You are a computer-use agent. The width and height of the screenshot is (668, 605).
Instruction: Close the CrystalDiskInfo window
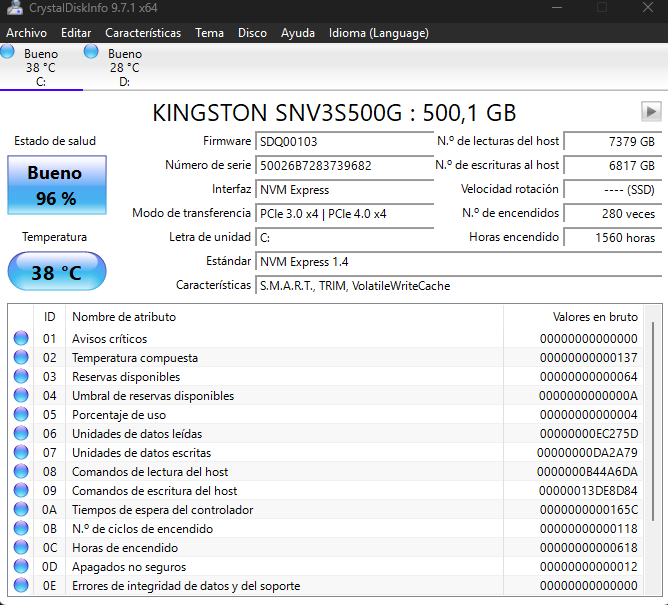[x=648, y=7]
